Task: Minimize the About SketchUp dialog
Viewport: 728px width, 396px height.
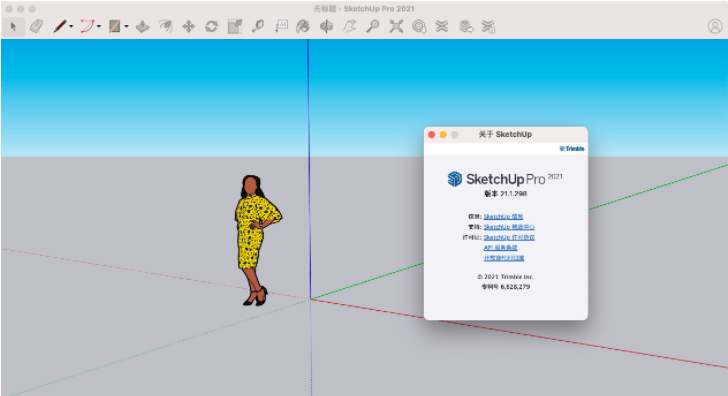Action: 443,135
